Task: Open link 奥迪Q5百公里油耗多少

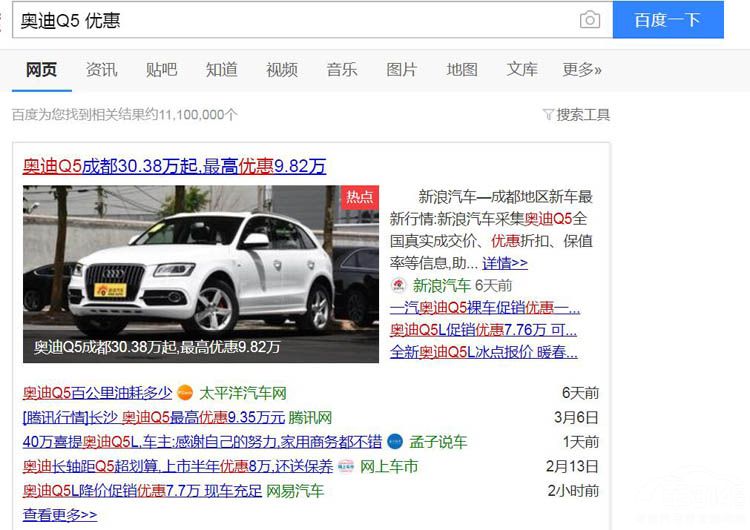Action: tap(97, 393)
